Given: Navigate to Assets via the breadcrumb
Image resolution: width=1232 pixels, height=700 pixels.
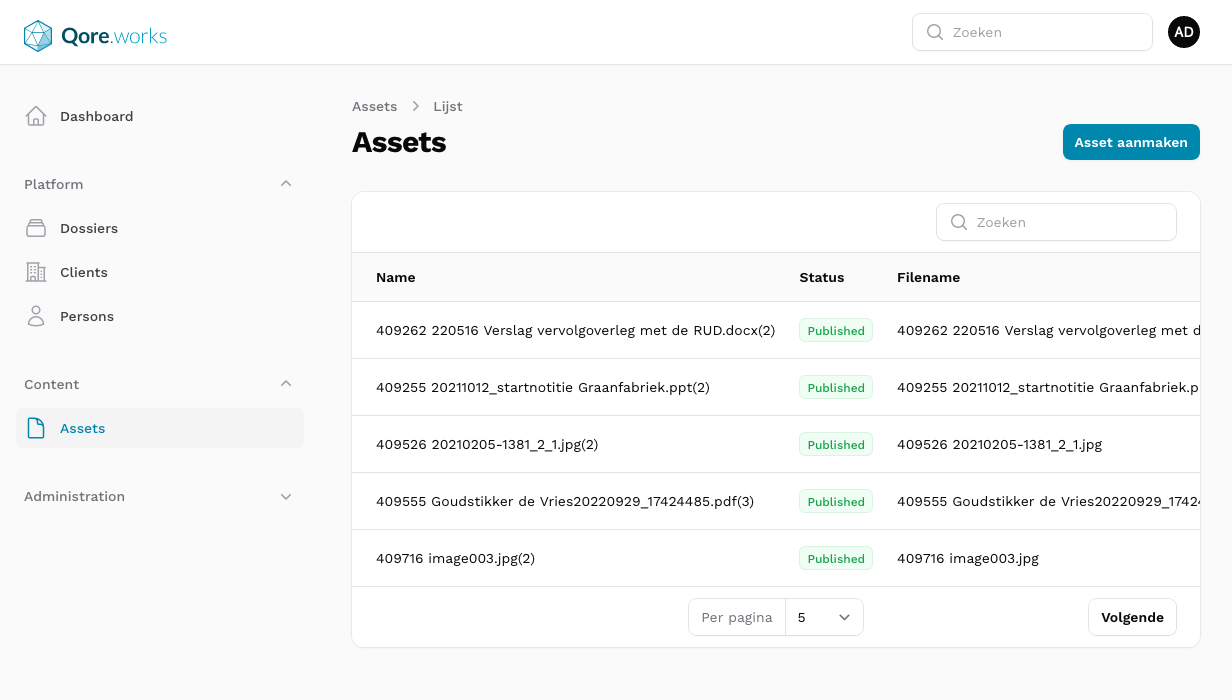Looking at the screenshot, I should point(374,106).
